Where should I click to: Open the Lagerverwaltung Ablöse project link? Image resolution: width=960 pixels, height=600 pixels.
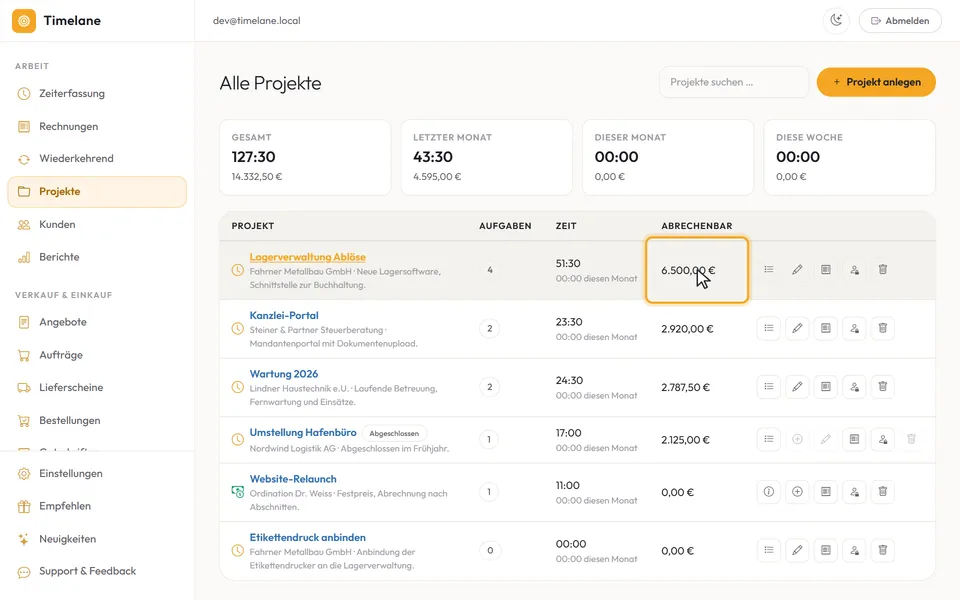(x=307, y=257)
